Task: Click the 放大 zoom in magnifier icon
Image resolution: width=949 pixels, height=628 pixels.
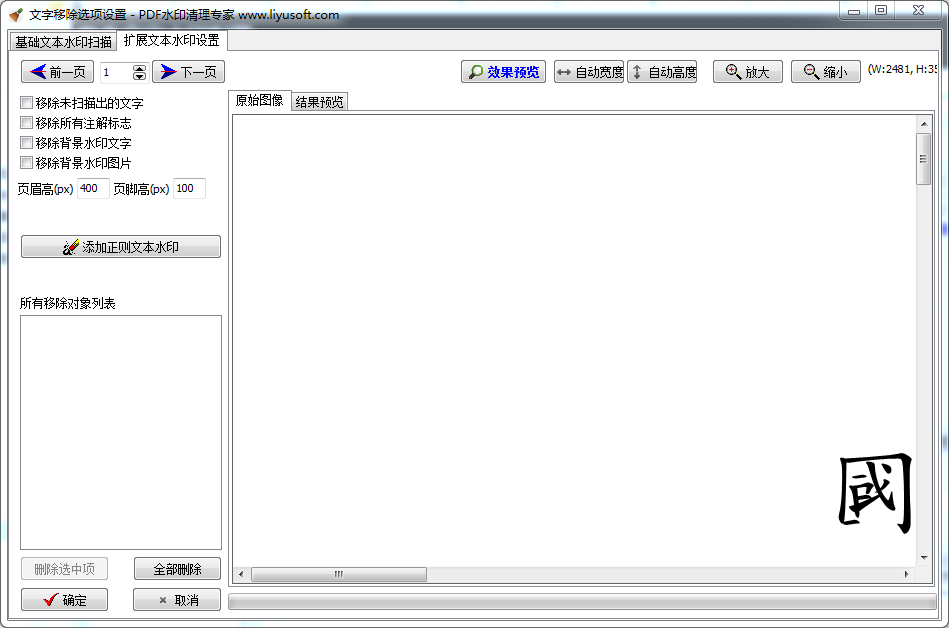Action: [x=747, y=71]
